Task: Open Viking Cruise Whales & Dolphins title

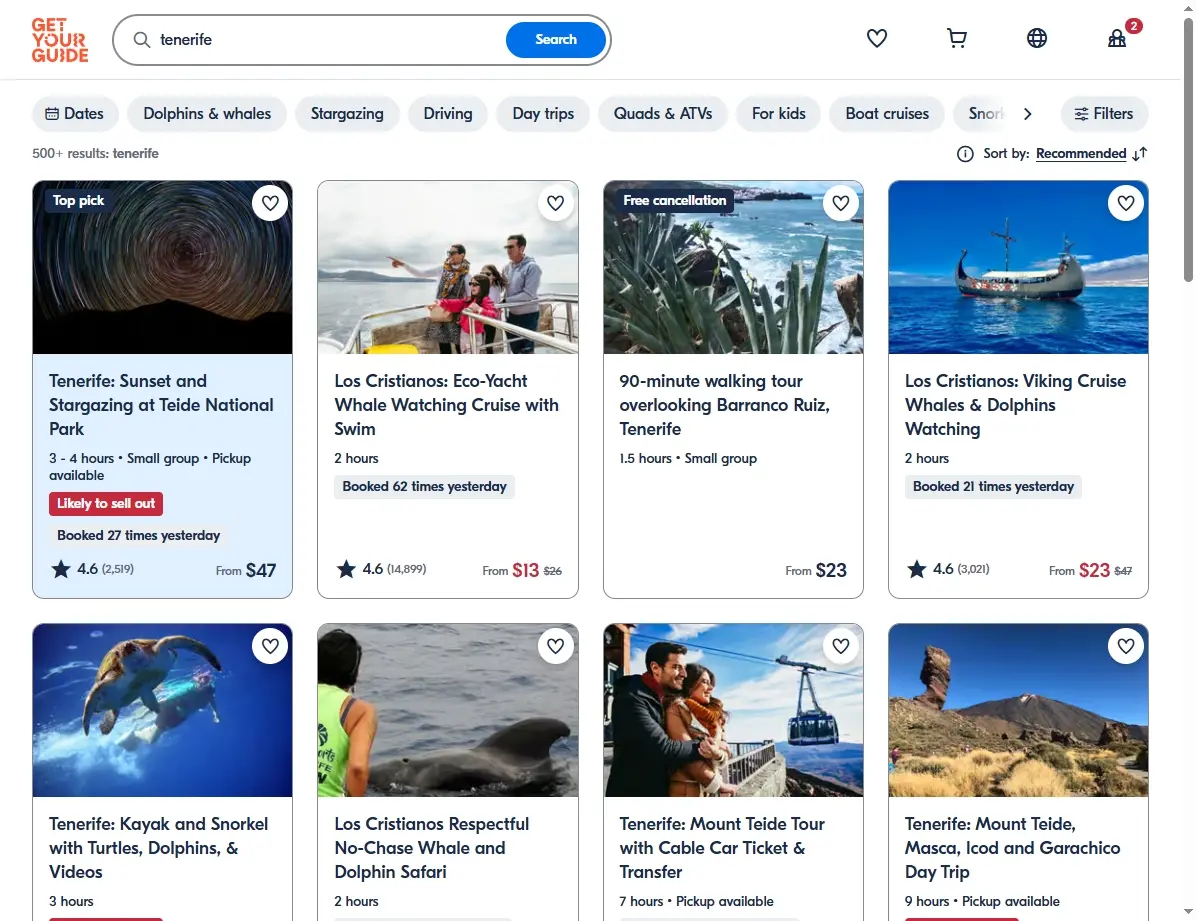Action: point(1015,405)
